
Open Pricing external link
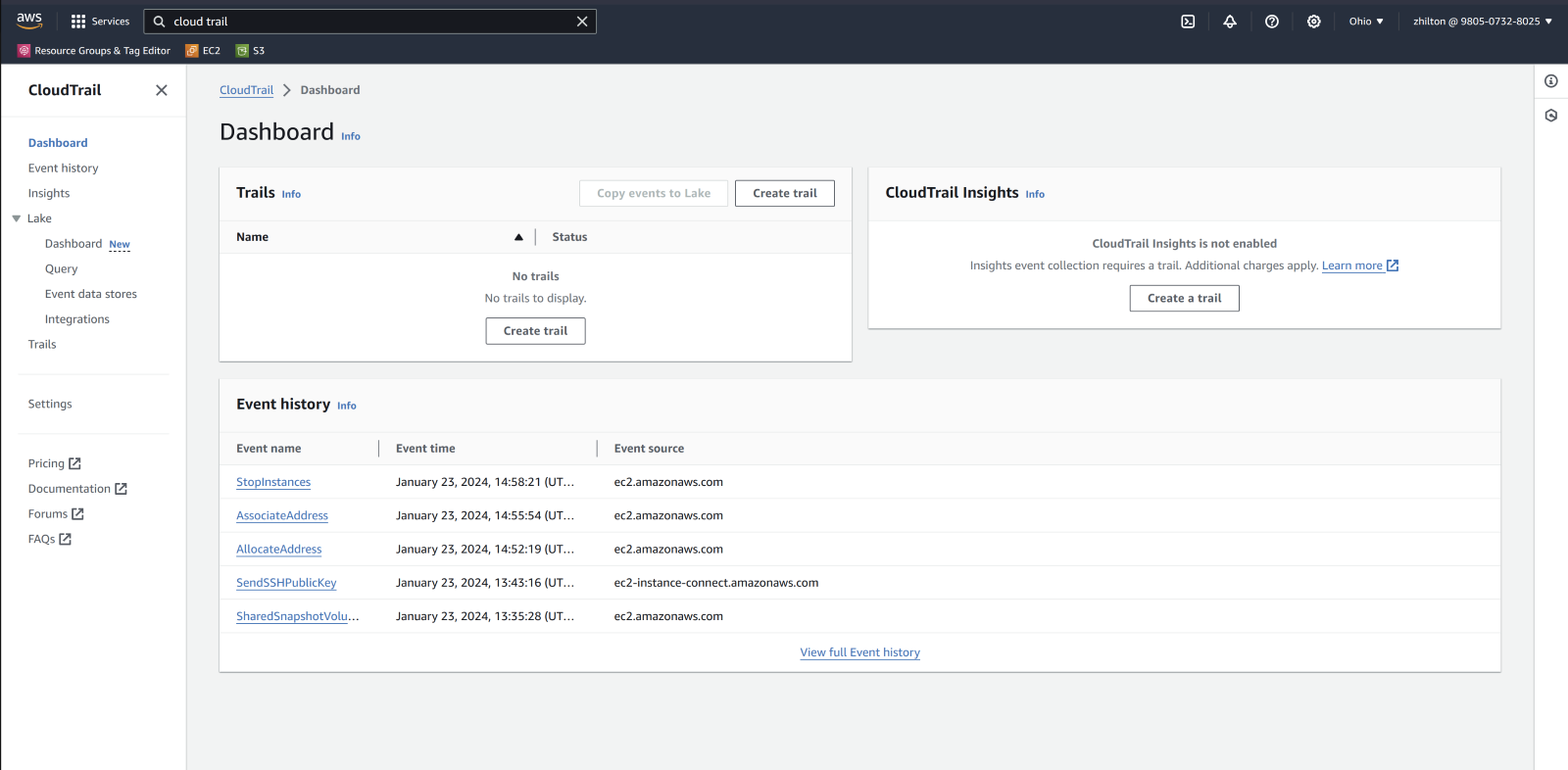pos(55,463)
